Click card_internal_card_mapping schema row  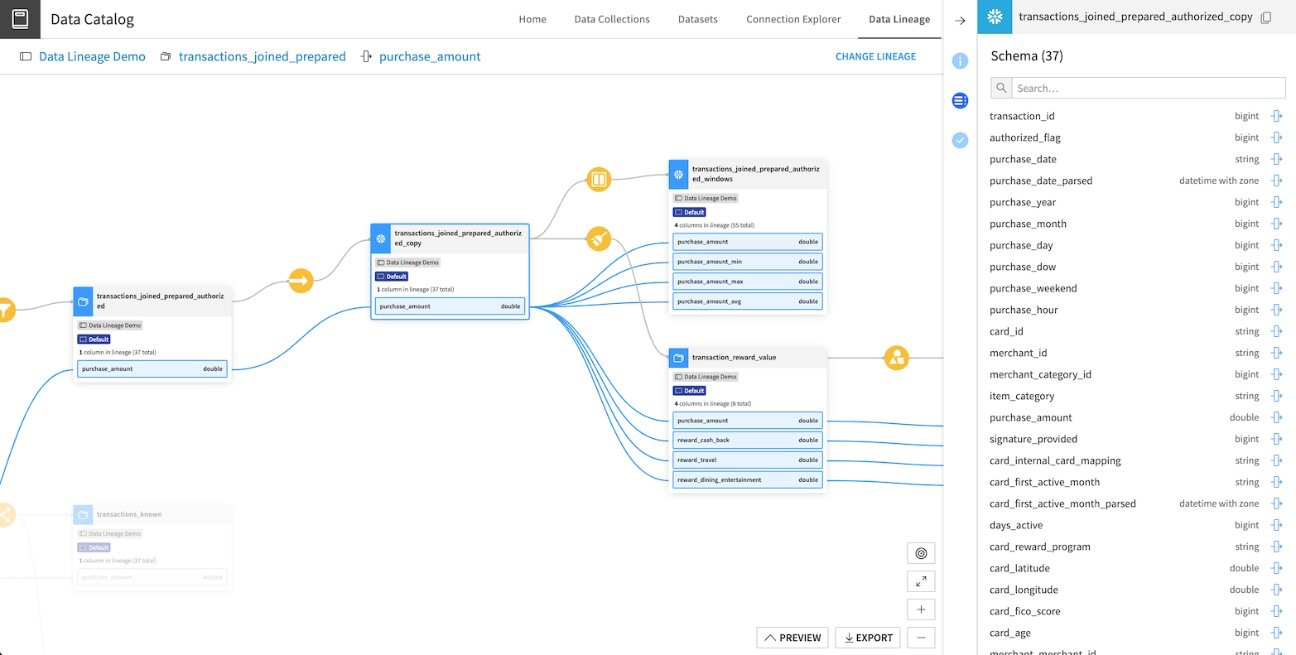point(1136,461)
